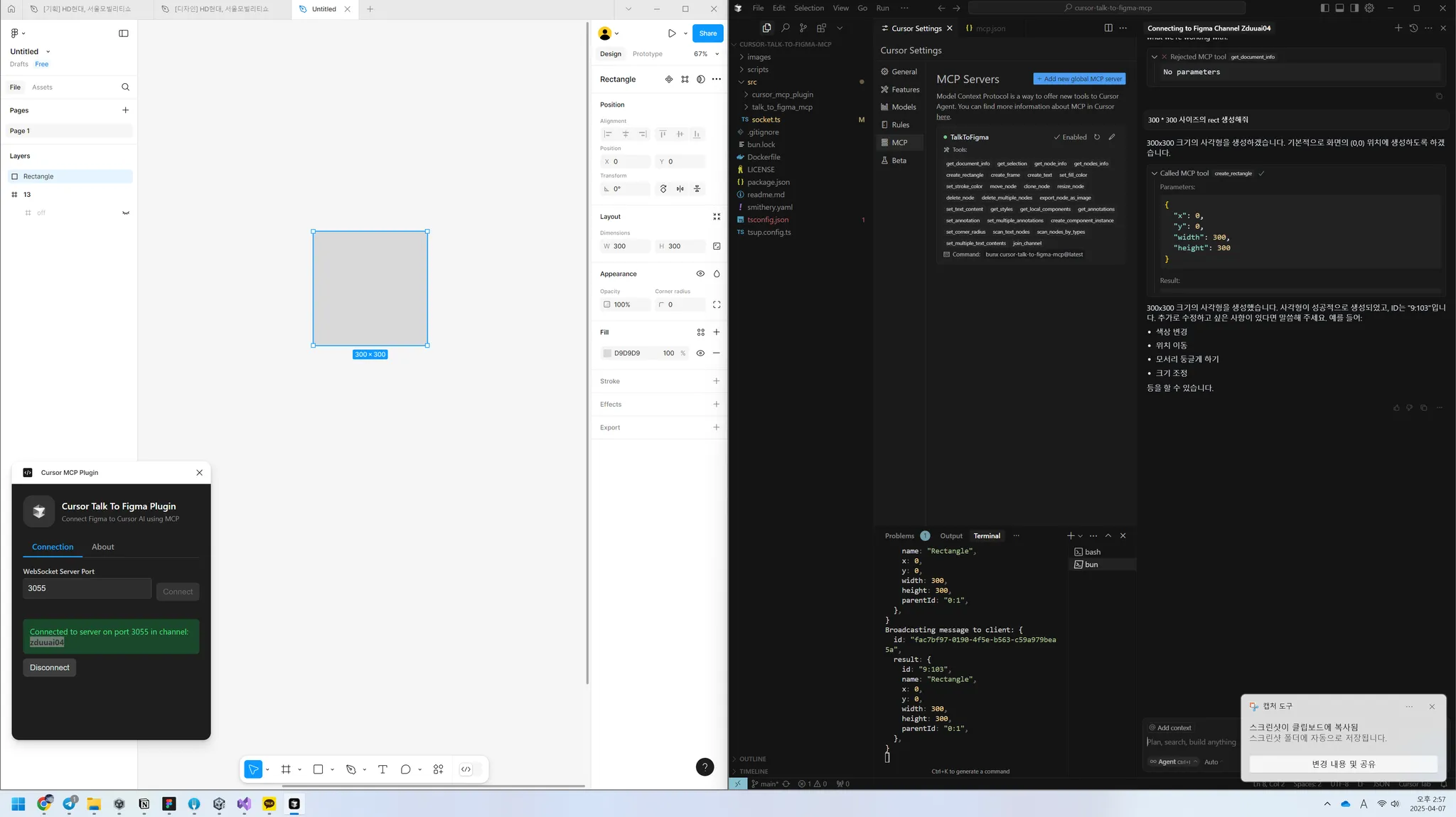Click the Figma present play button

[x=671, y=33]
